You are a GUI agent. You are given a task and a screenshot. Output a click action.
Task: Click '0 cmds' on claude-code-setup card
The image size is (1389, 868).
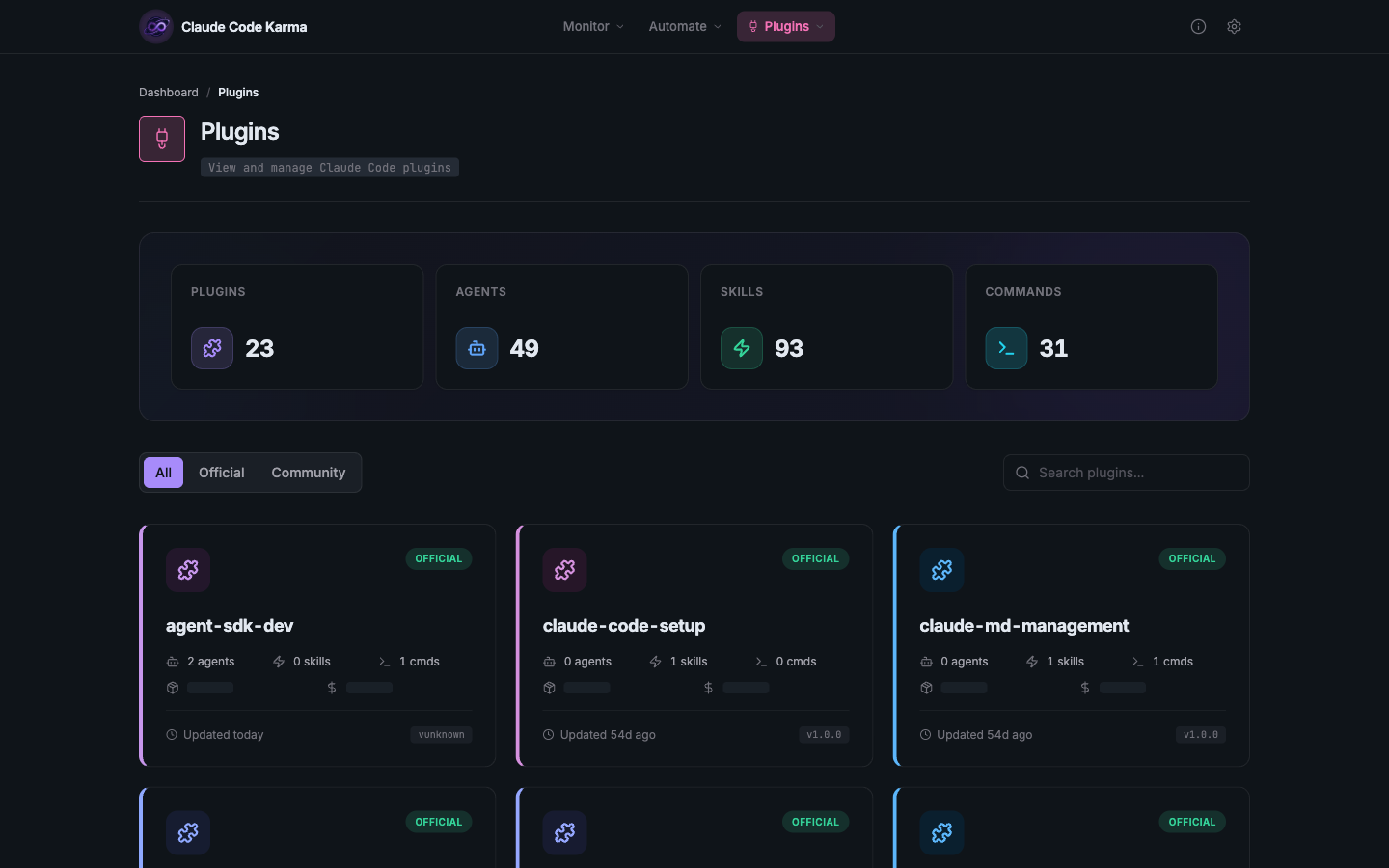pyautogui.click(x=797, y=662)
